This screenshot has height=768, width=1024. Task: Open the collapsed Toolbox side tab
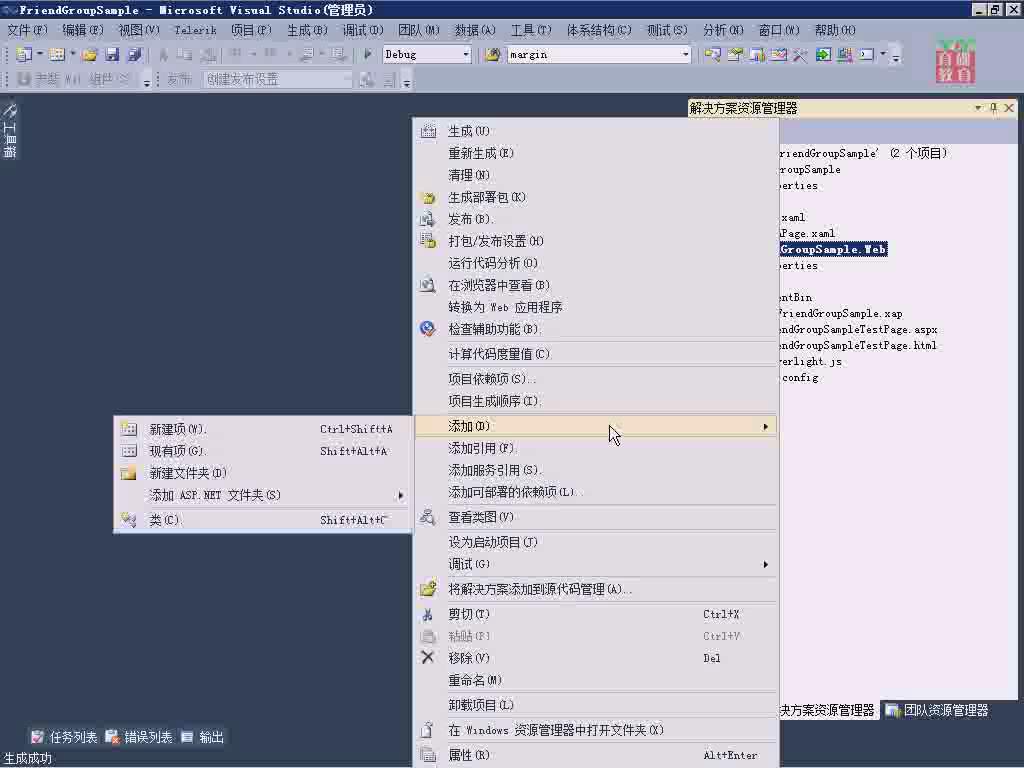point(10,131)
